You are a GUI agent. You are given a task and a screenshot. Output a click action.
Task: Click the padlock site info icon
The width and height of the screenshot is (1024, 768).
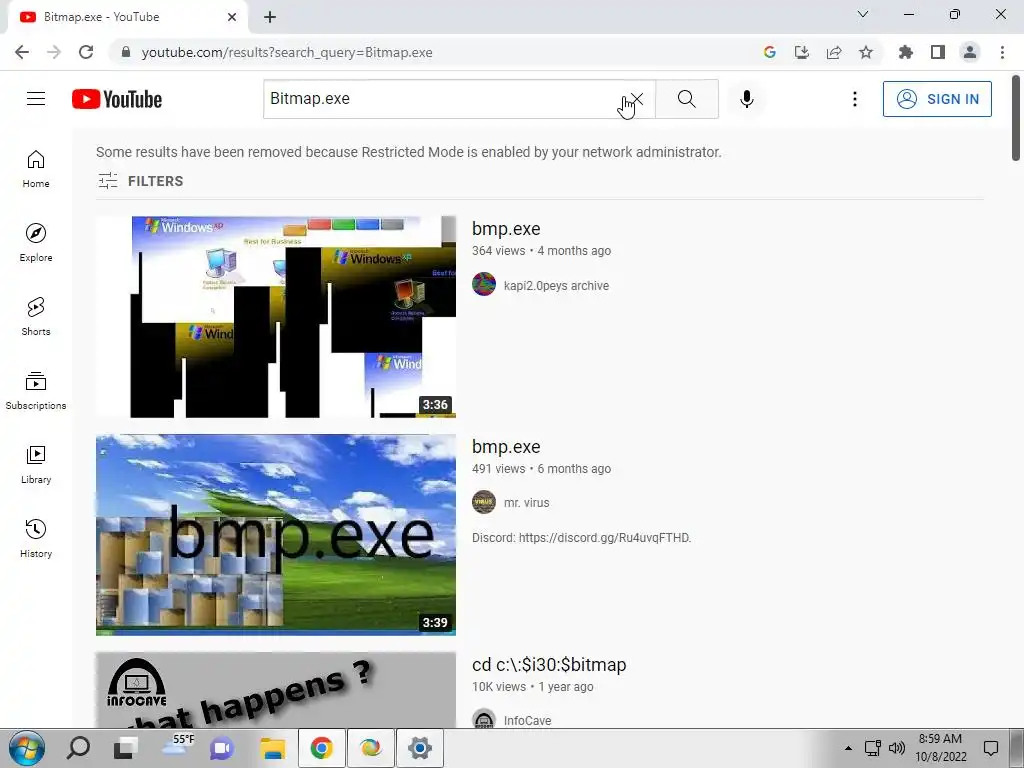pos(126,52)
